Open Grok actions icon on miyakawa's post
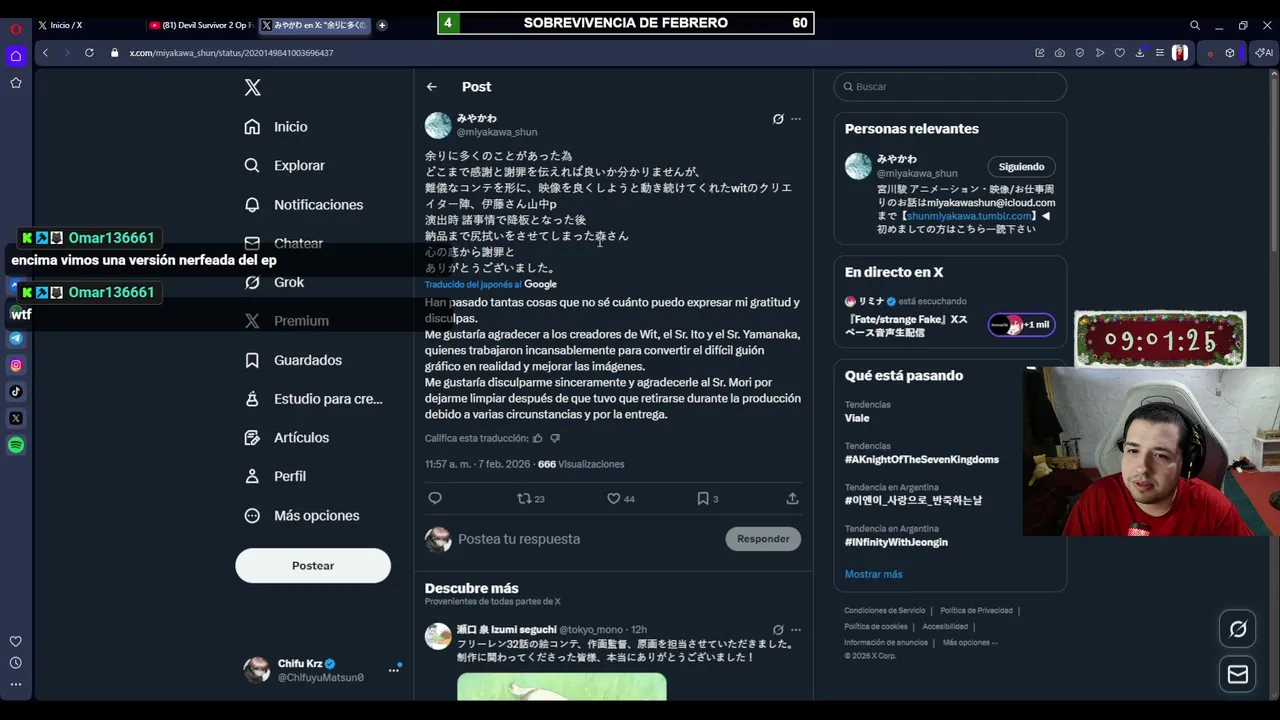1280x720 pixels. click(x=778, y=119)
